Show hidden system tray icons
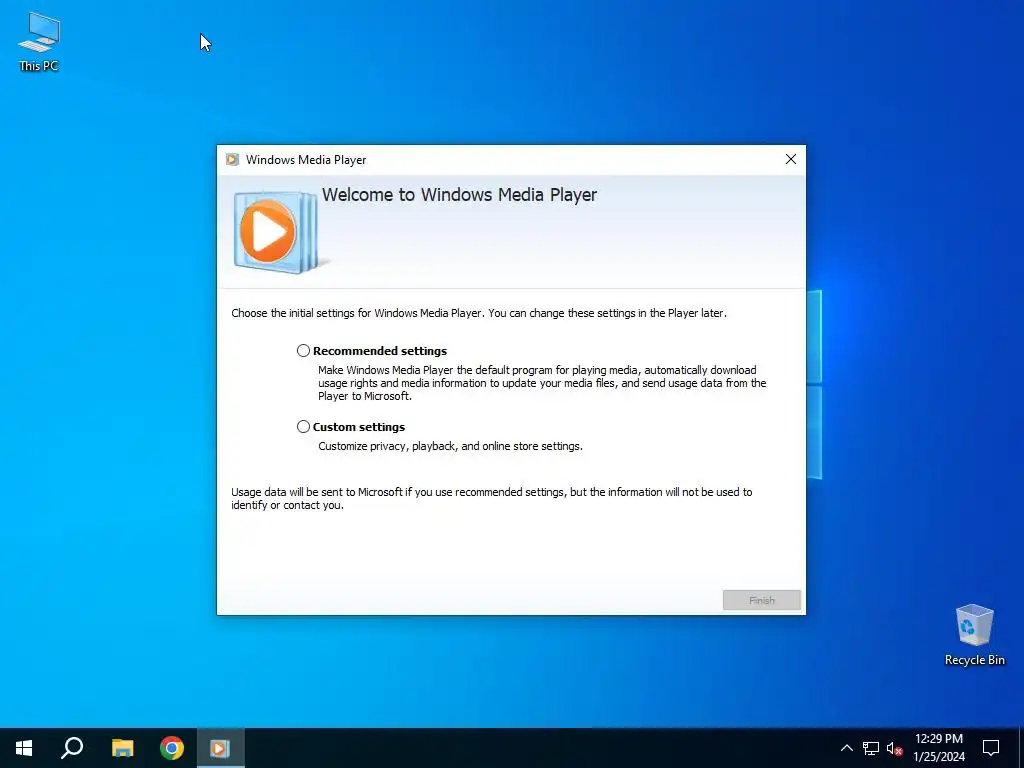Image resolution: width=1024 pixels, height=768 pixels. coord(846,748)
